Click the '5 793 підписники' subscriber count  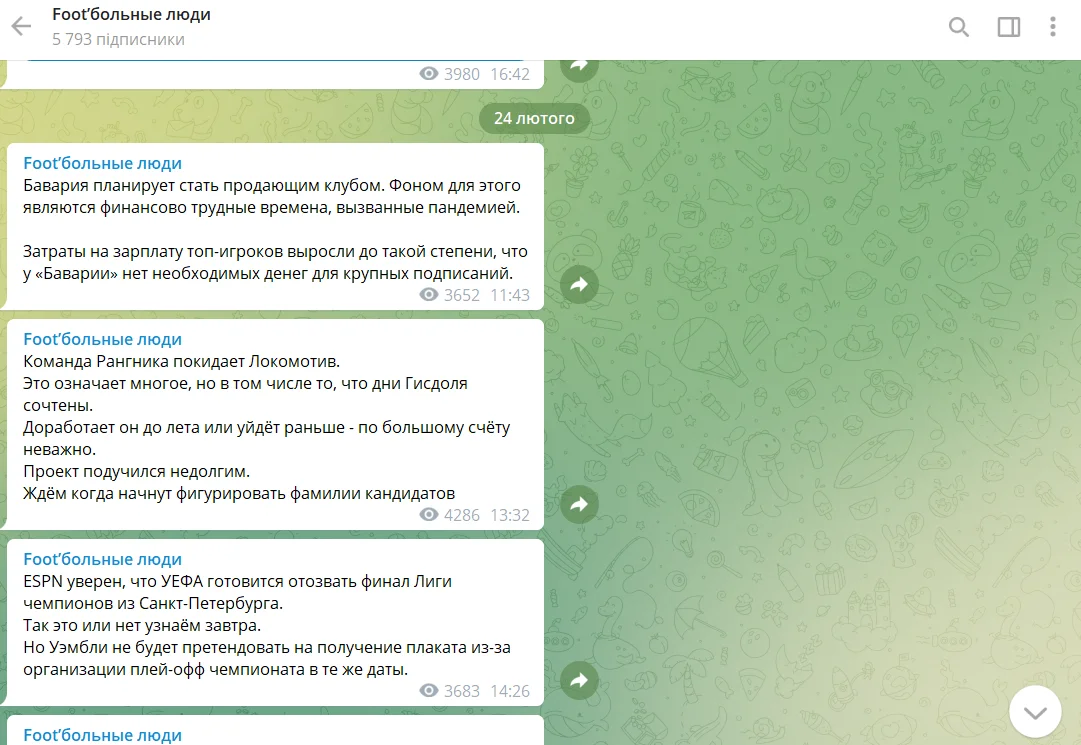point(118,40)
